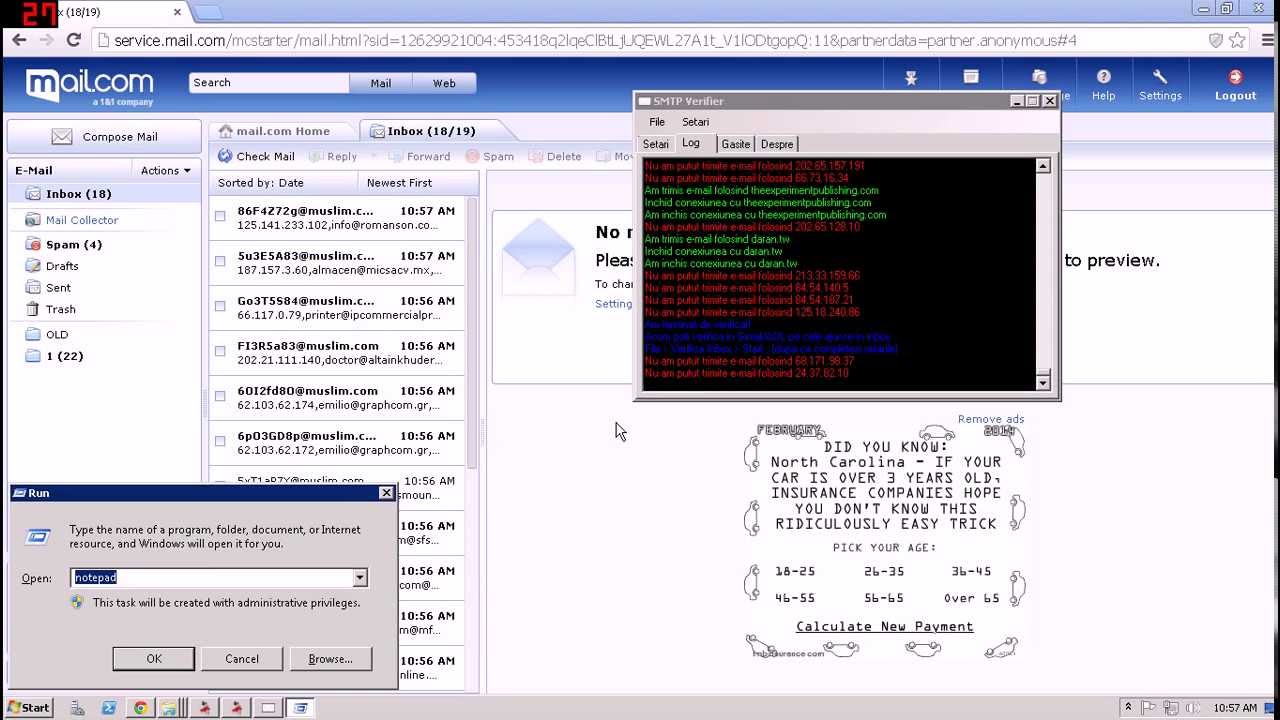Click the Compose Mail envelope icon
Screen dimensions: 1280x720
click(62, 137)
